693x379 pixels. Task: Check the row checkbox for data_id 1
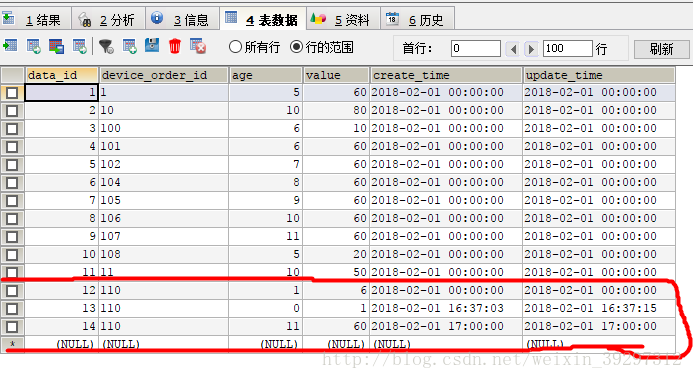point(12,93)
